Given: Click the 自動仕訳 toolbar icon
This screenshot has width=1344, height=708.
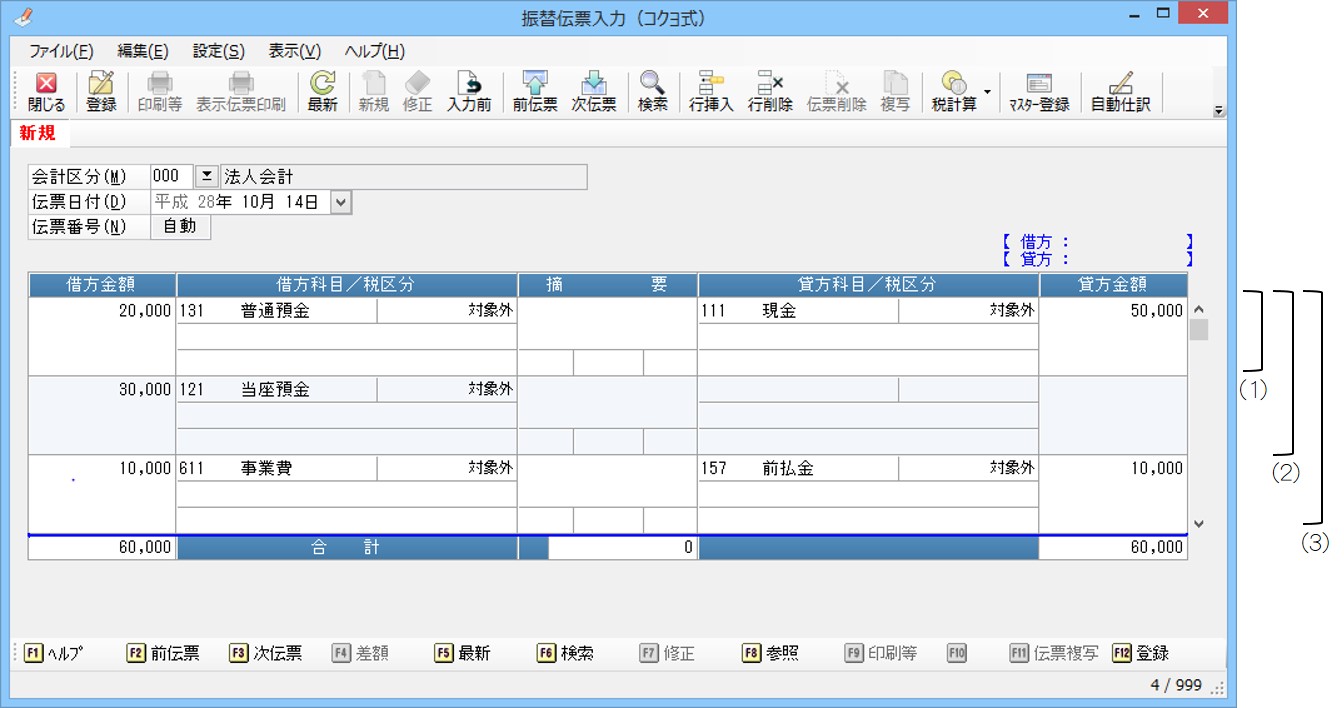Looking at the screenshot, I should click(1120, 91).
